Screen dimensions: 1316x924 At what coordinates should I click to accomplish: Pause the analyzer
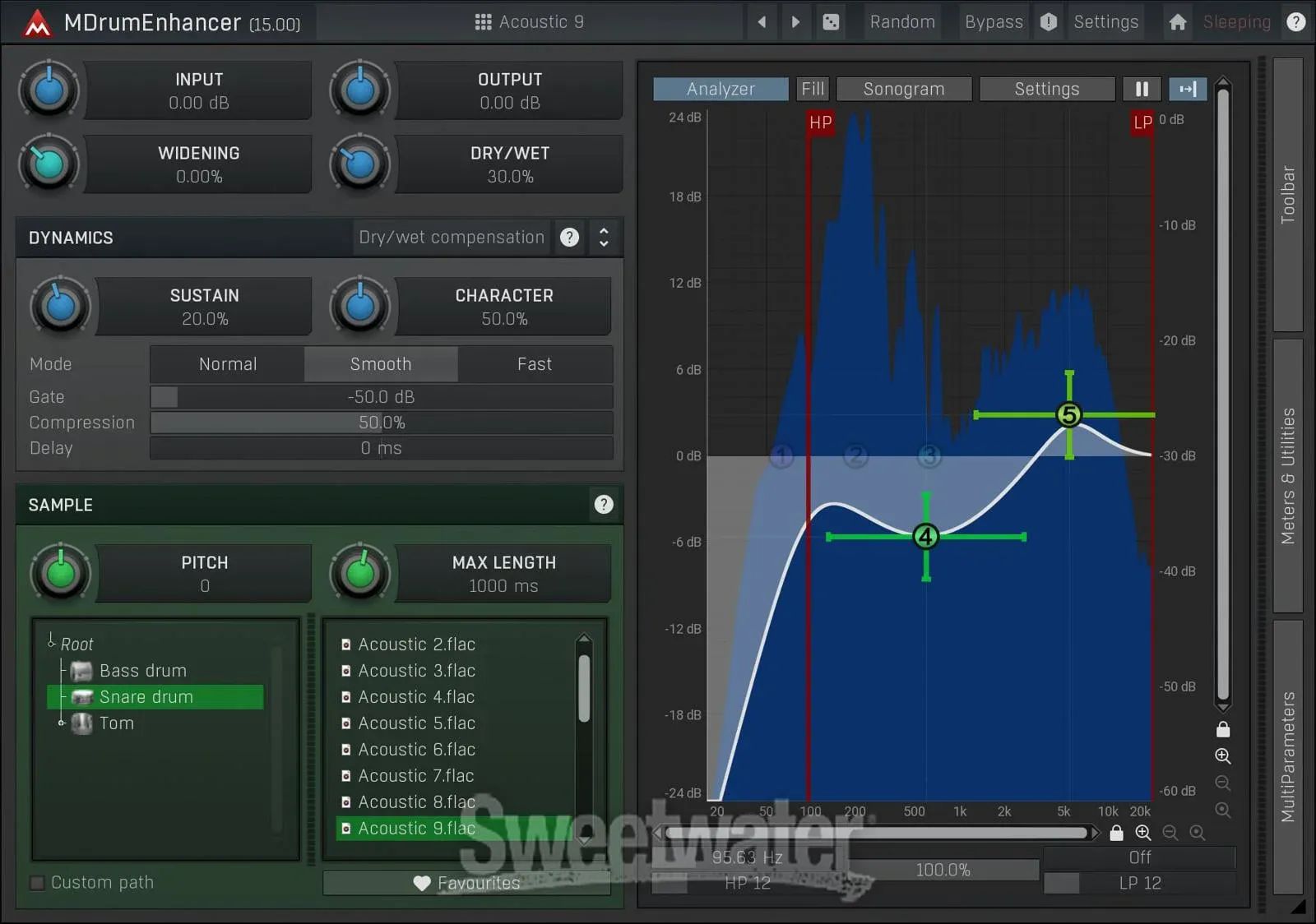click(1142, 89)
